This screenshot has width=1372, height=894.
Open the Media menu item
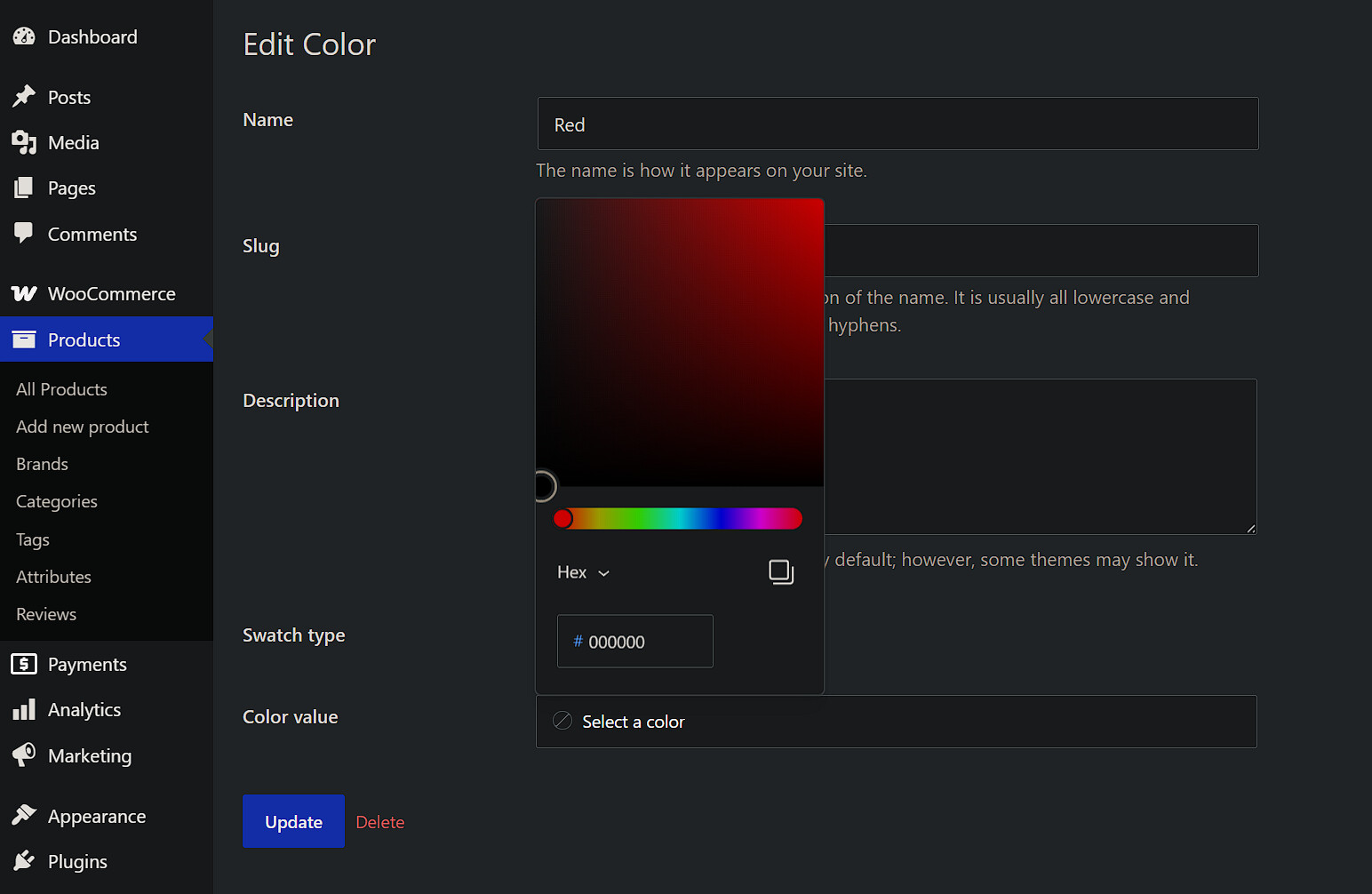(x=107, y=142)
